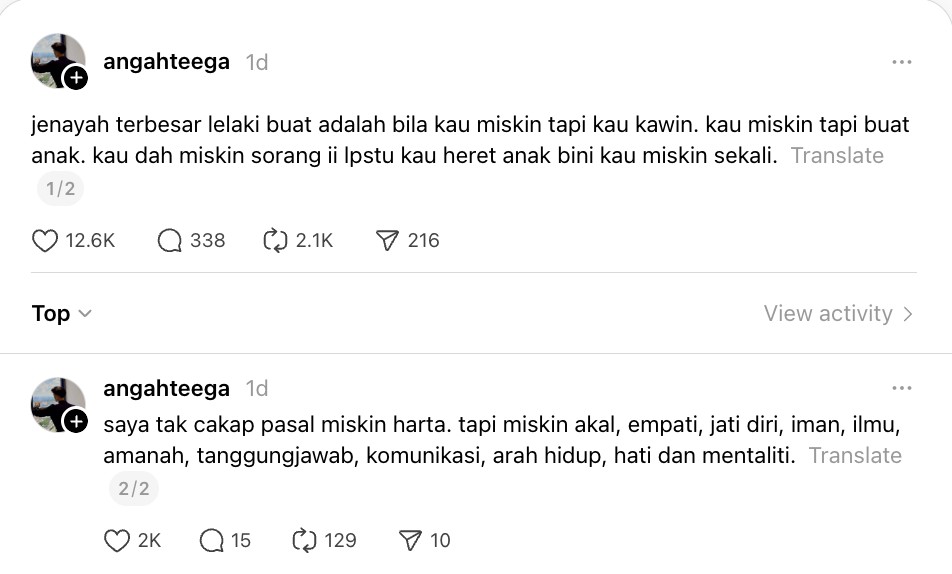
Task: Like the reply post with 2K likes
Action: coord(117,541)
